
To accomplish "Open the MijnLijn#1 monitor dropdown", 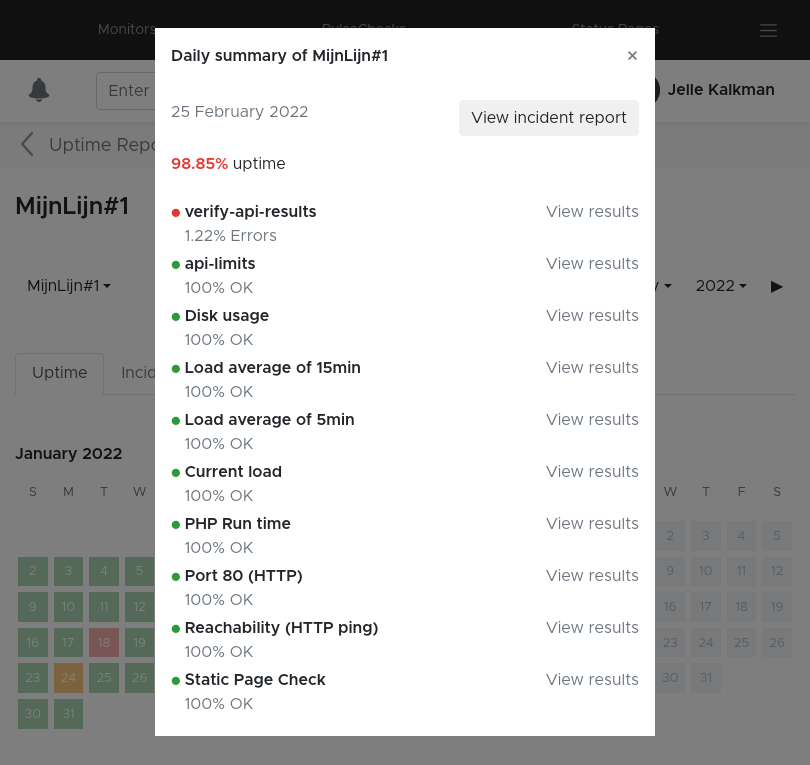I will (68, 286).
